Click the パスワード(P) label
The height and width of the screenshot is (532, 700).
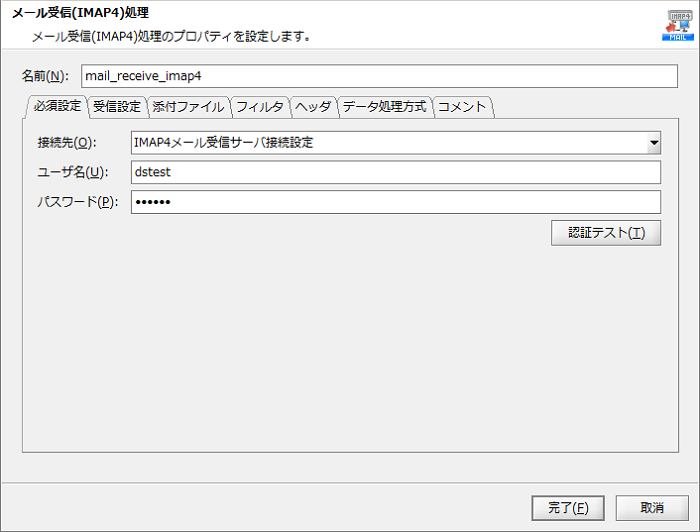click(77, 202)
